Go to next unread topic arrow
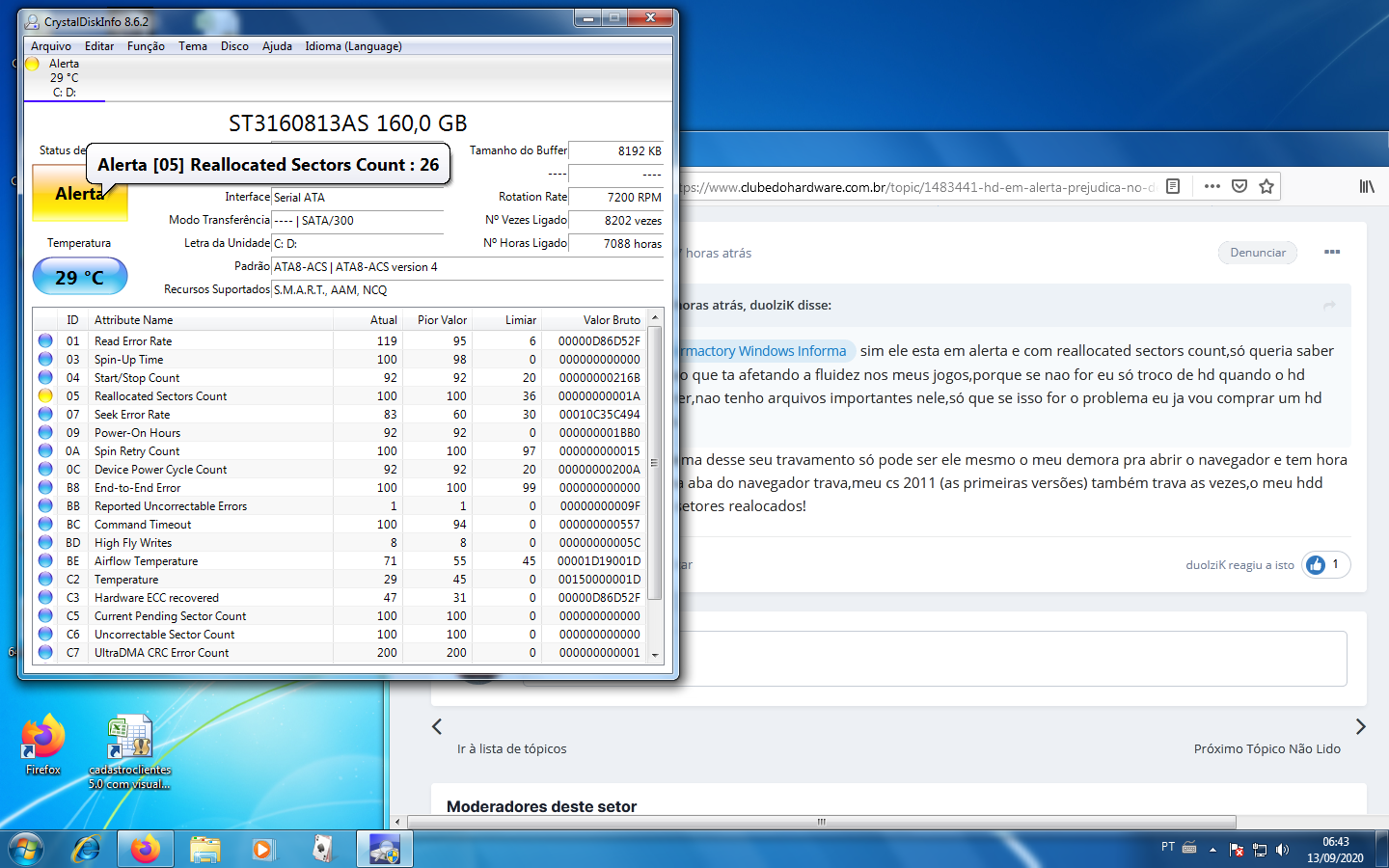This screenshot has height=868, width=1389. point(1360,726)
